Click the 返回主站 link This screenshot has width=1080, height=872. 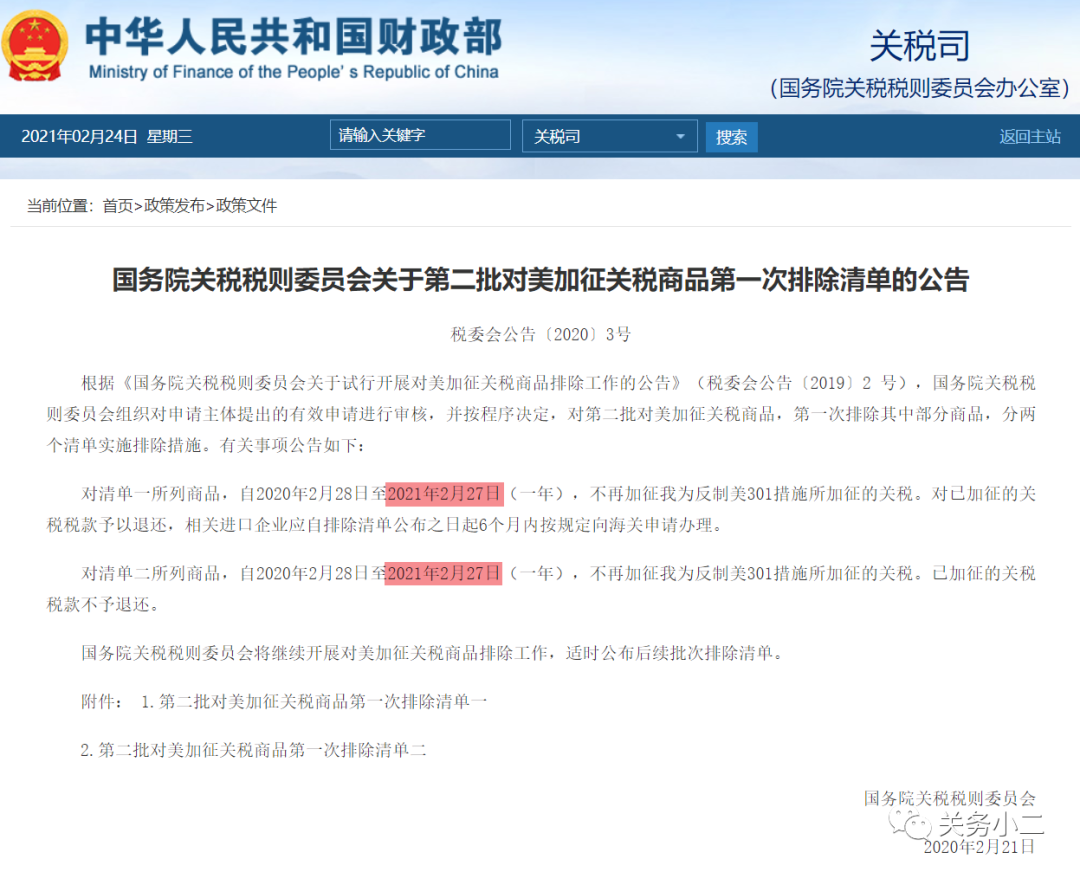[1030, 136]
